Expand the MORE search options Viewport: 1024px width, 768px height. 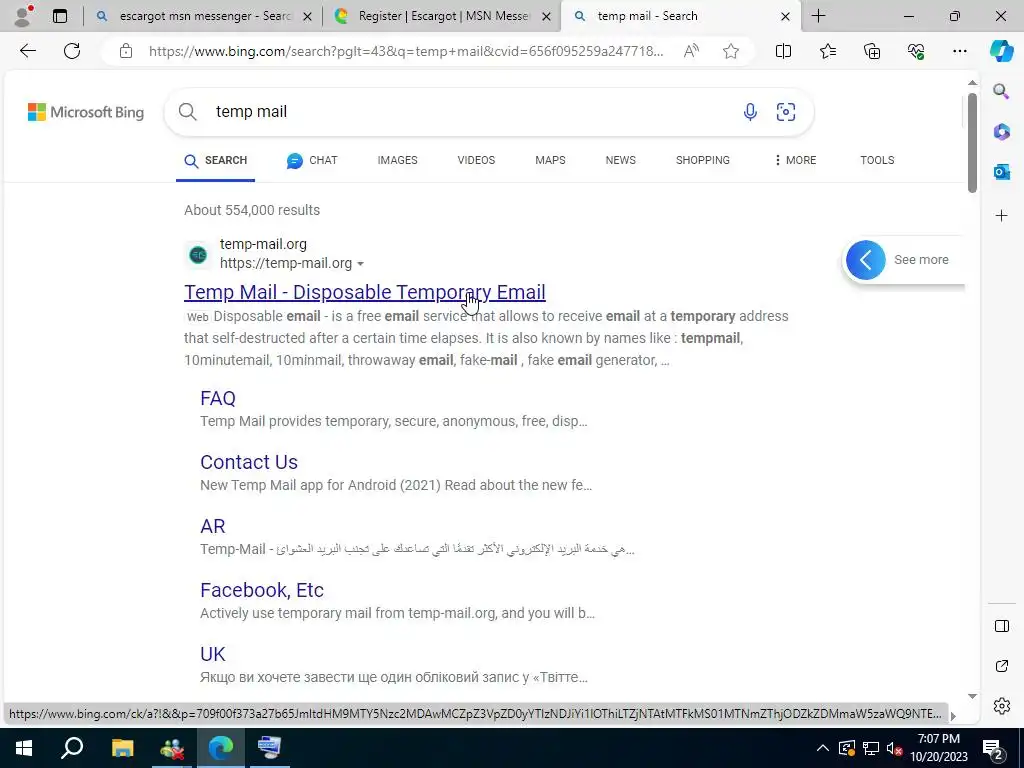(795, 160)
